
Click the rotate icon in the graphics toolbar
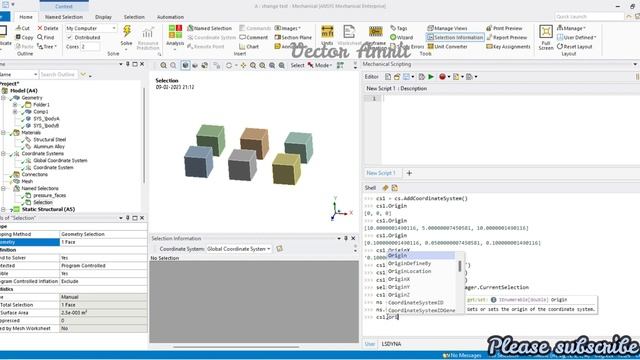click(x=229, y=65)
